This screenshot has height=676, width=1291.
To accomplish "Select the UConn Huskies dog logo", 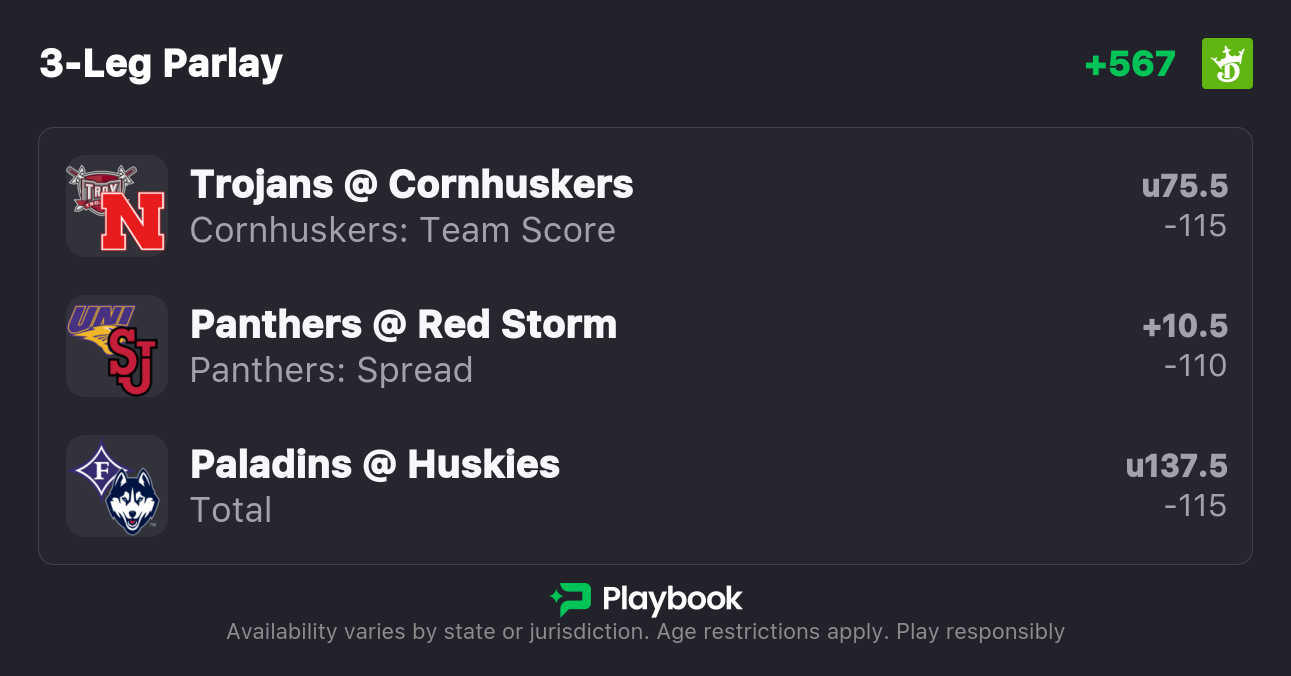I will (133, 502).
